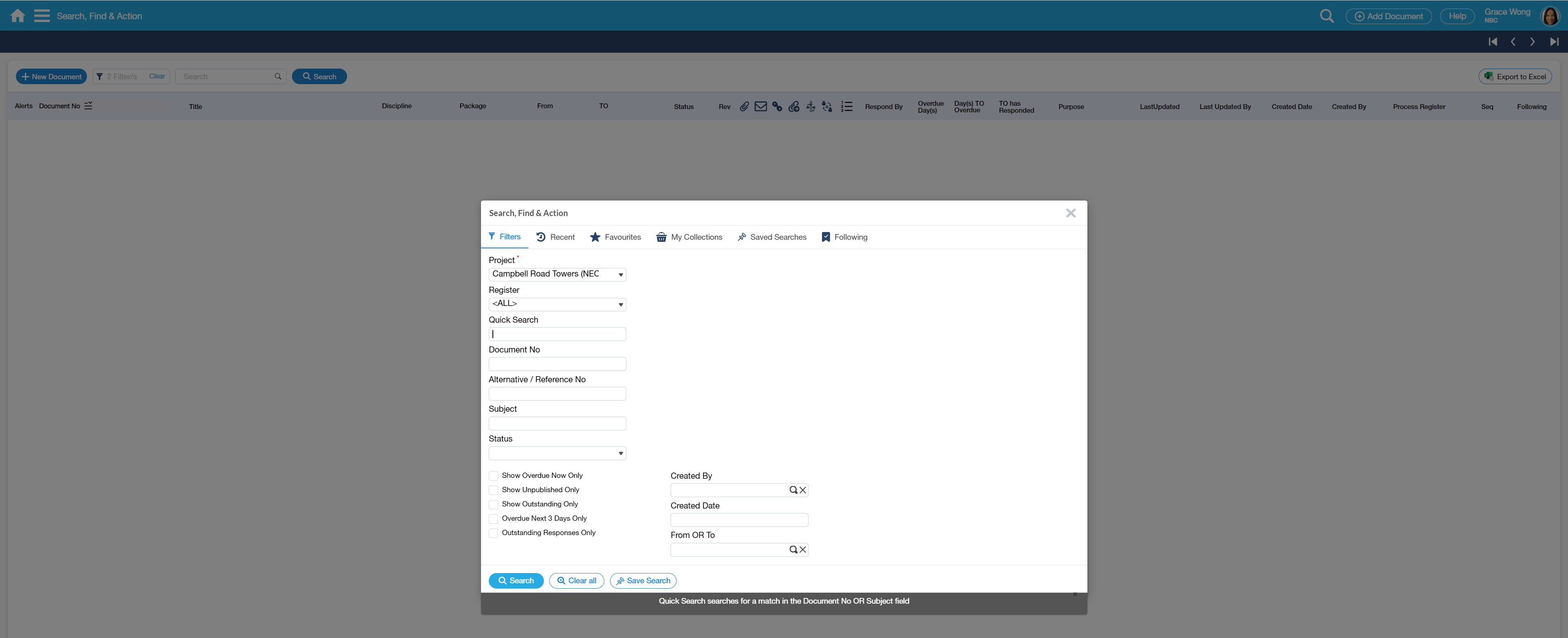Clear Created By field with X icon

[x=803, y=490]
